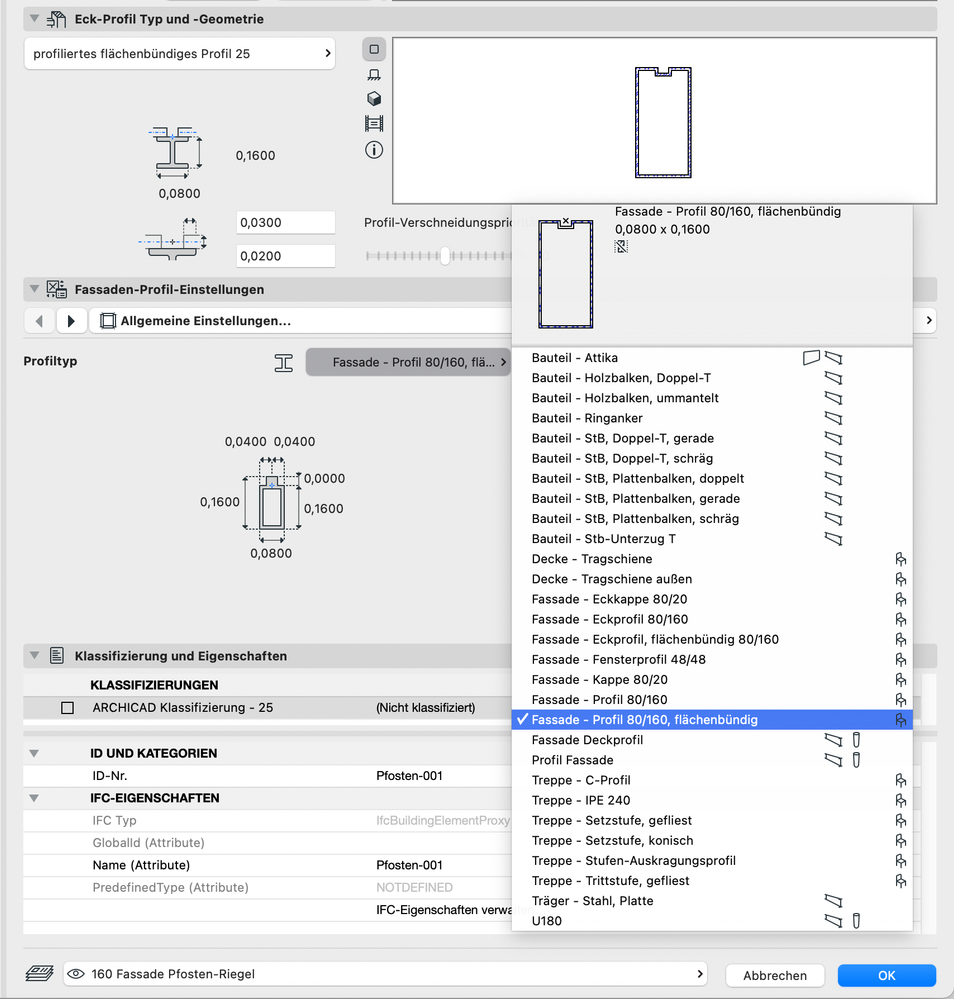Choose Bauteil - StB, Plattenbalken, doppelt entry
This screenshot has height=999, width=954.
pyautogui.click(x=712, y=478)
